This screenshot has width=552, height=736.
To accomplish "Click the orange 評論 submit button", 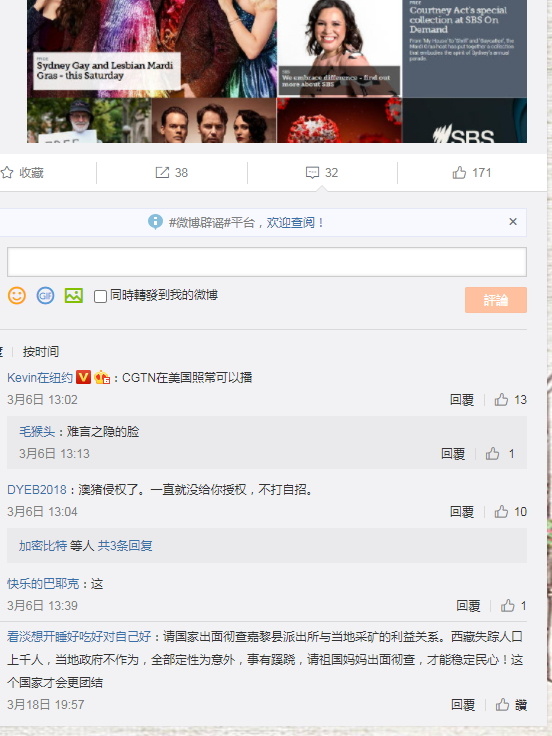I will coord(496,300).
